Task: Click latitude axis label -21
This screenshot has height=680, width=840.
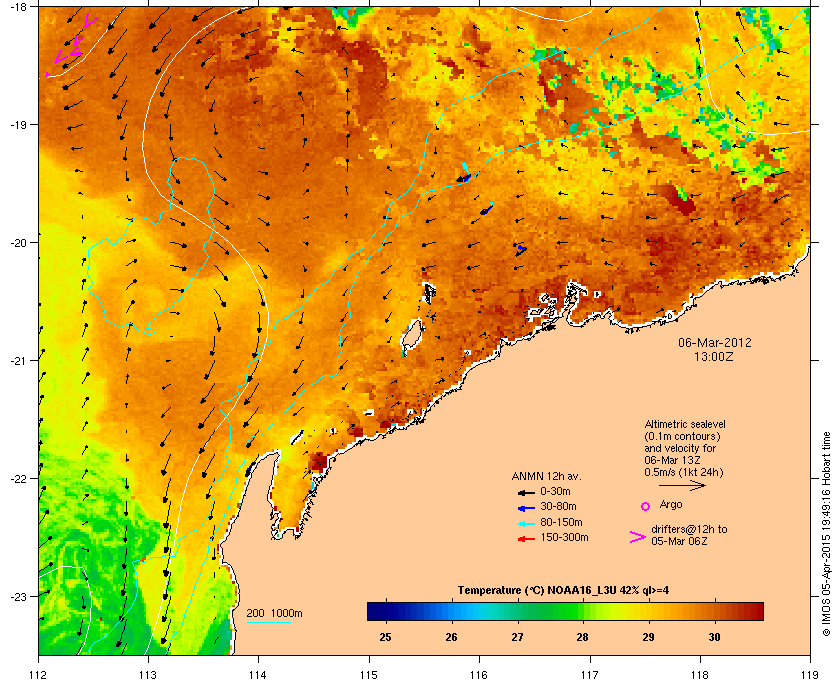Action: point(18,361)
